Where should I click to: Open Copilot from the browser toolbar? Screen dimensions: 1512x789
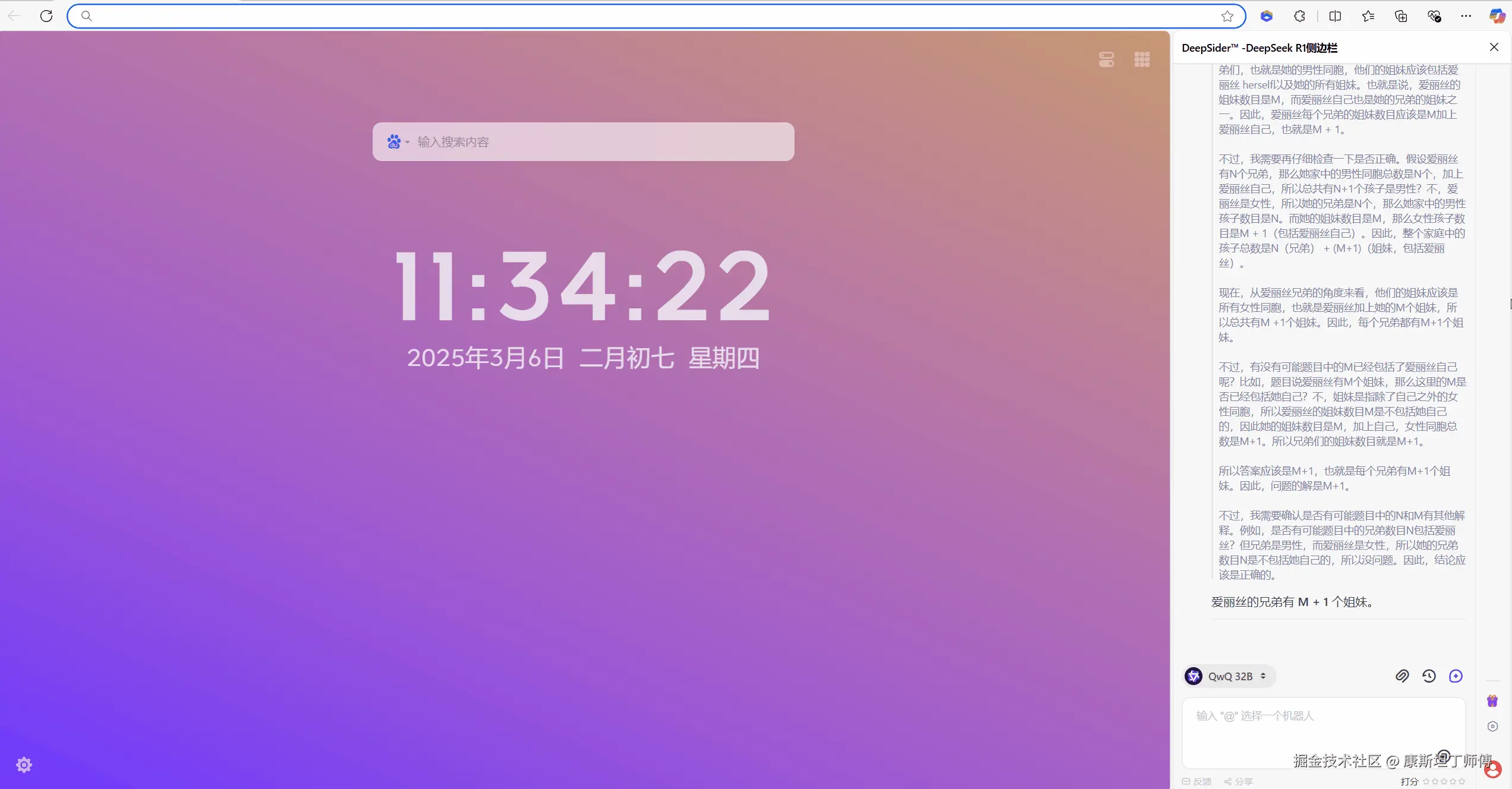[1496, 16]
